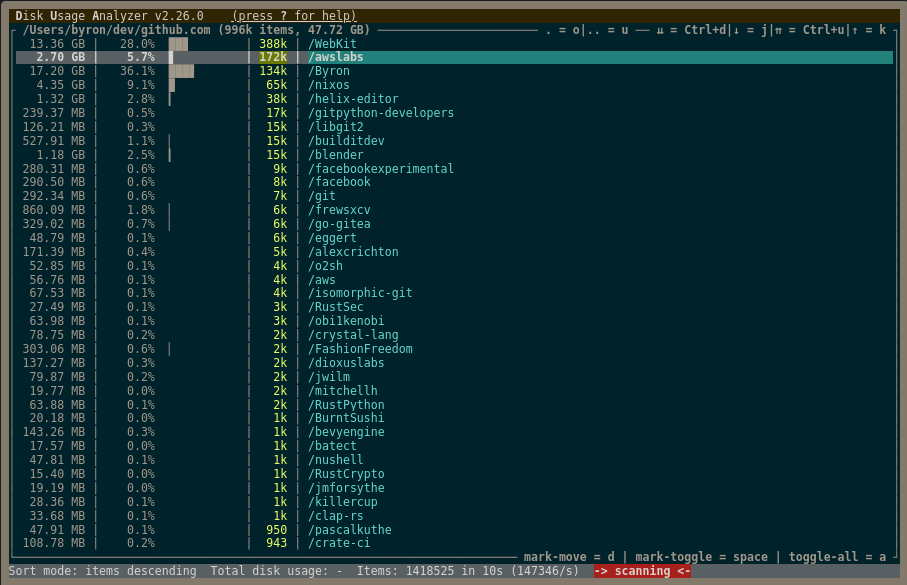This screenshot has height=585, width=907.
Task: Click the 'Ctrl+d' key hint in header
Action: 705,30
